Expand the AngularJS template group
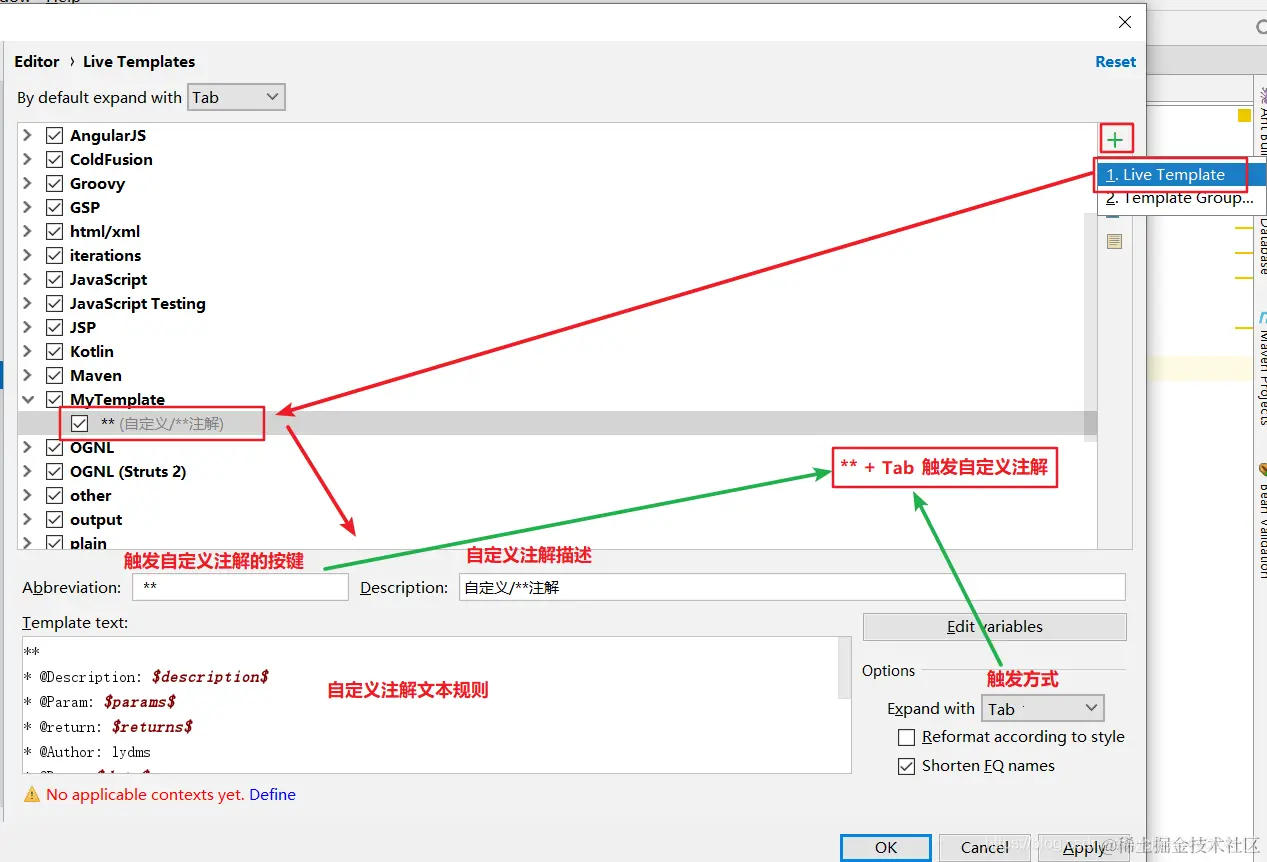The width and height of the screenshot is (1267, 862). [x=28, y=135]
